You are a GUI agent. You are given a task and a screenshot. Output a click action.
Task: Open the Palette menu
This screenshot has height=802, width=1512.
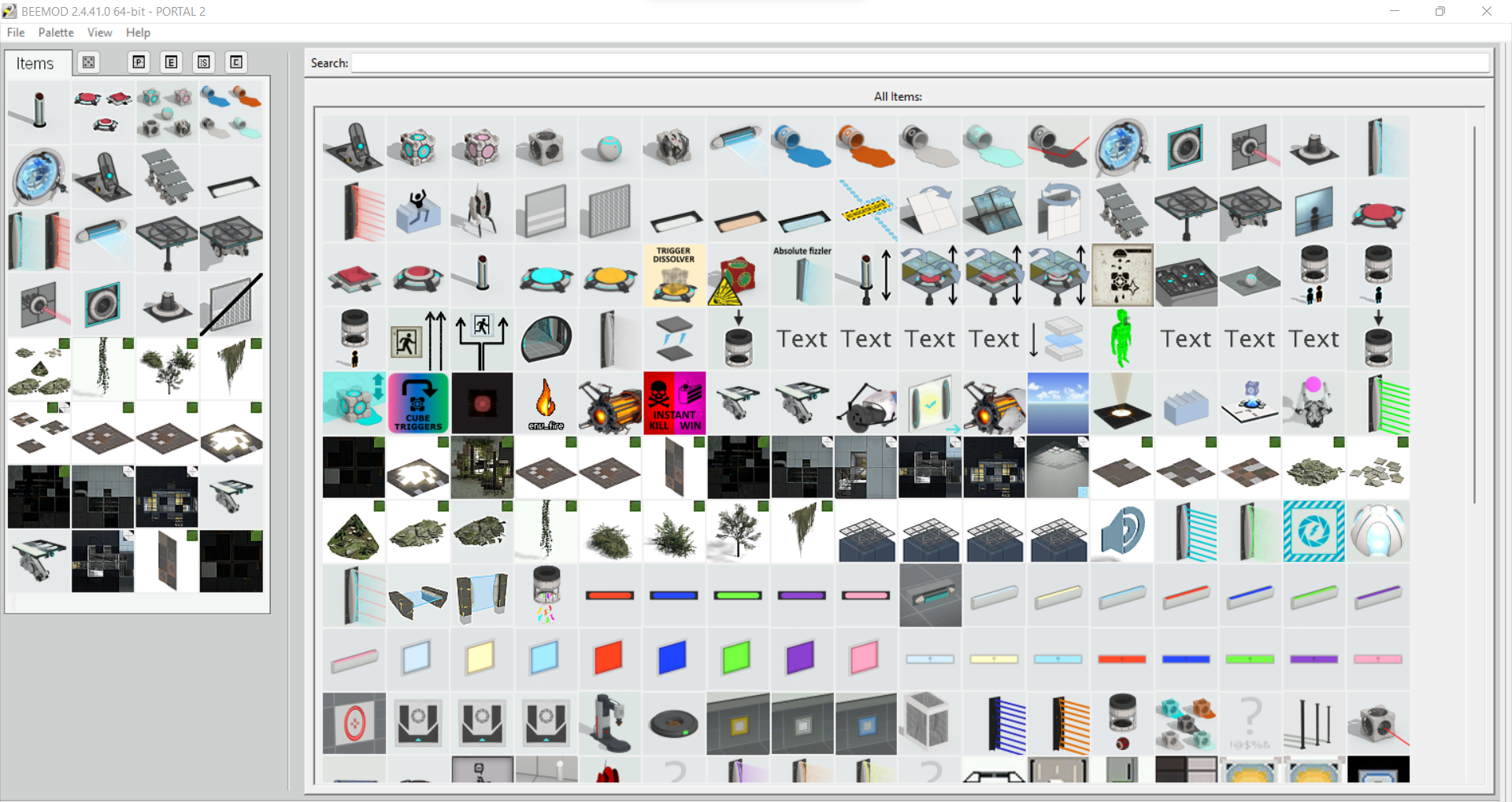click(x=56, y=32)
